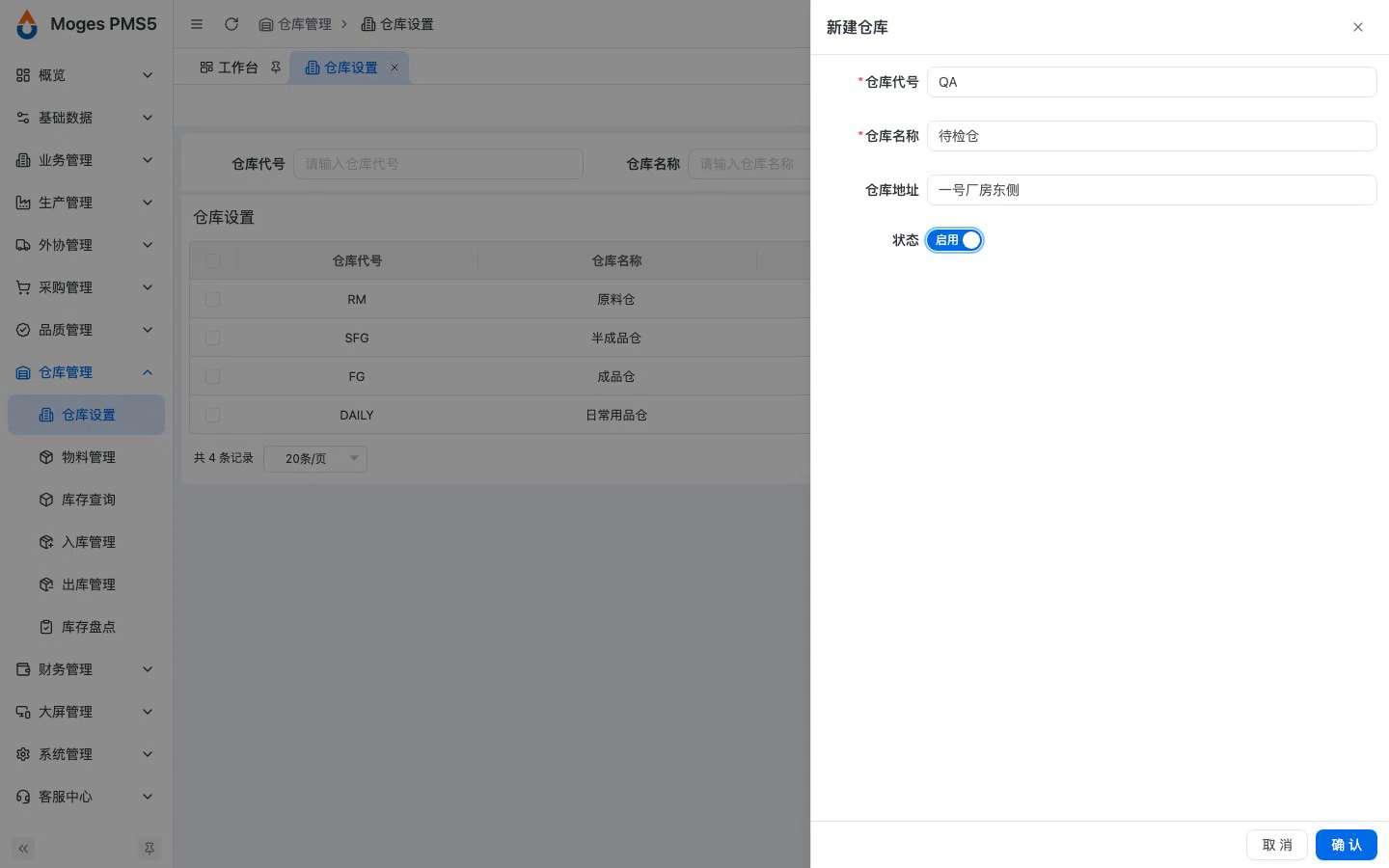The height and width of the screenshot is (868, 1389).
Task: Open 物料管理 in the sidebar
Action: (x=86, y=457)
